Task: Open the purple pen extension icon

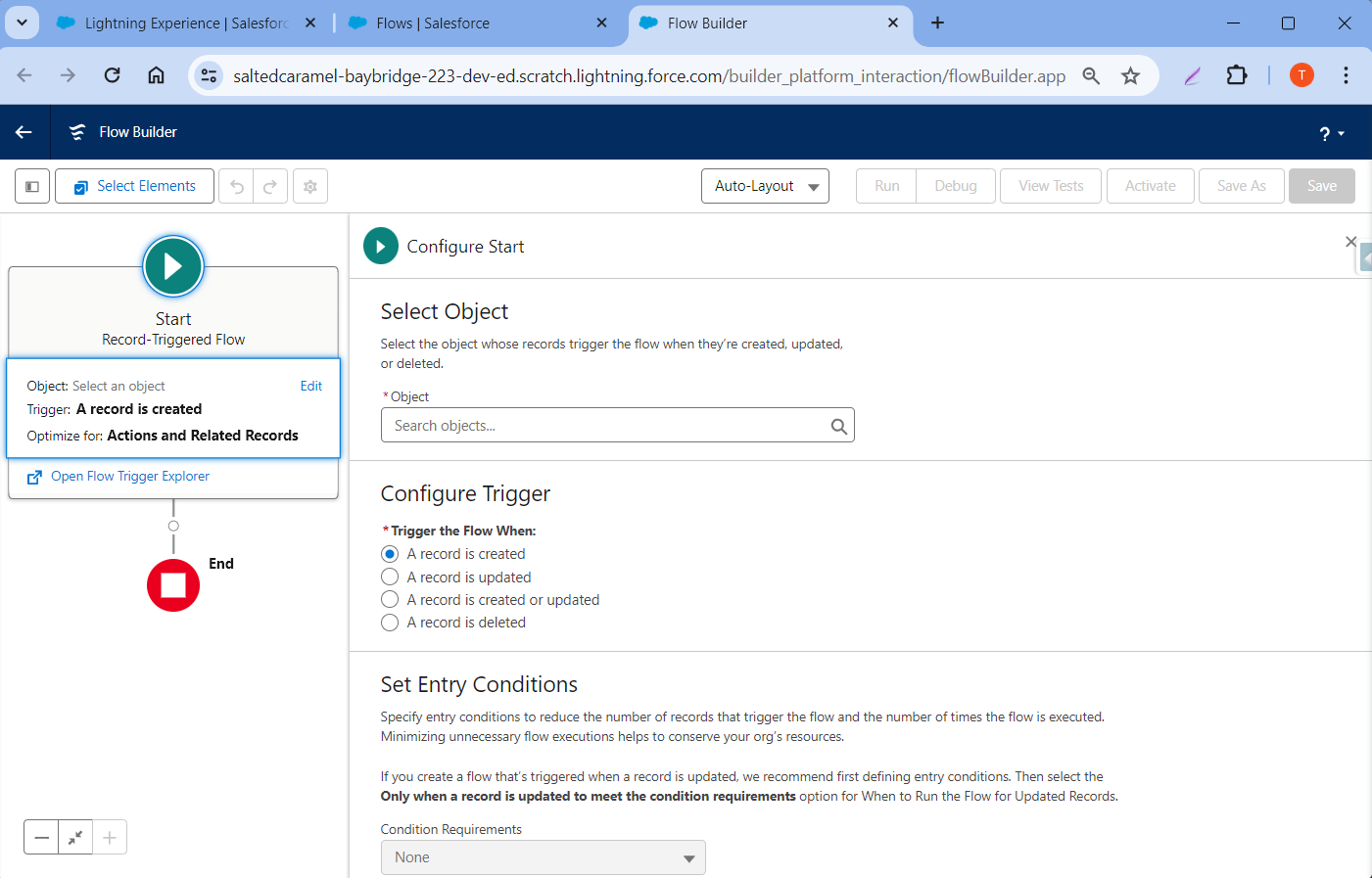Action: pyautogui.click(x=1192, y=75)
